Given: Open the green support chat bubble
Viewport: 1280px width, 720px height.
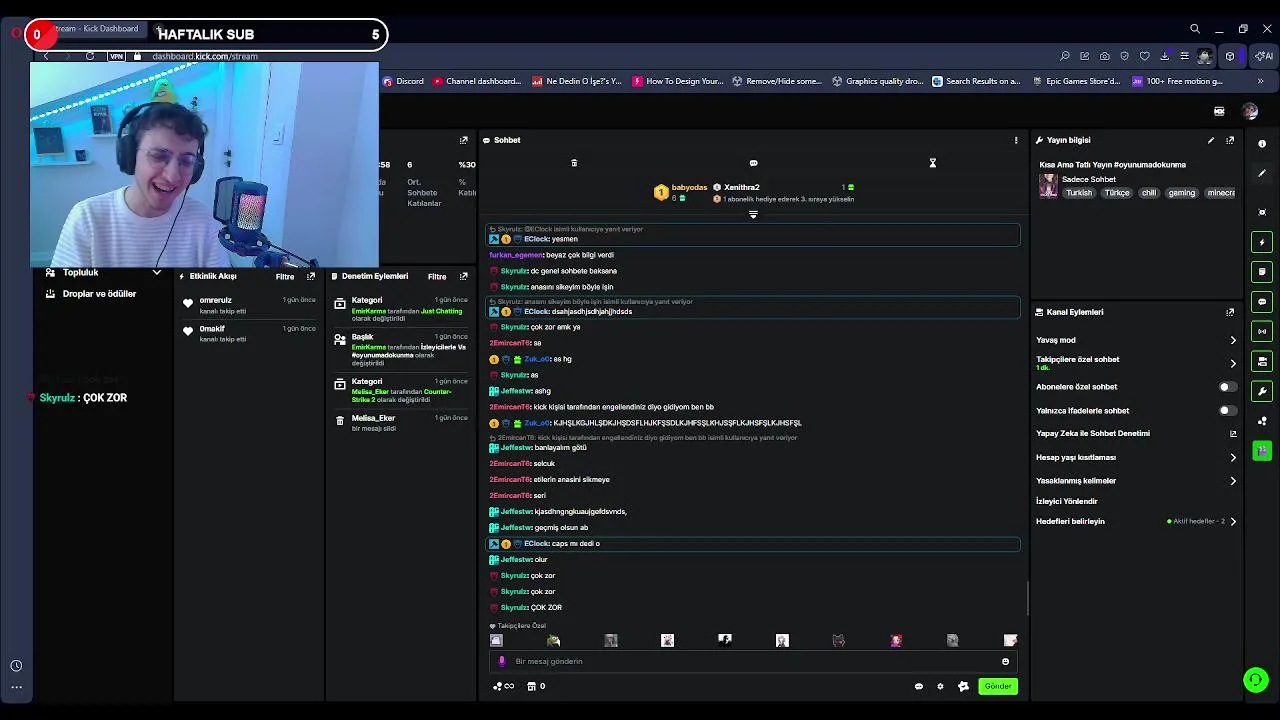Looking at the screenshot, I should (x=1256, y=680).
